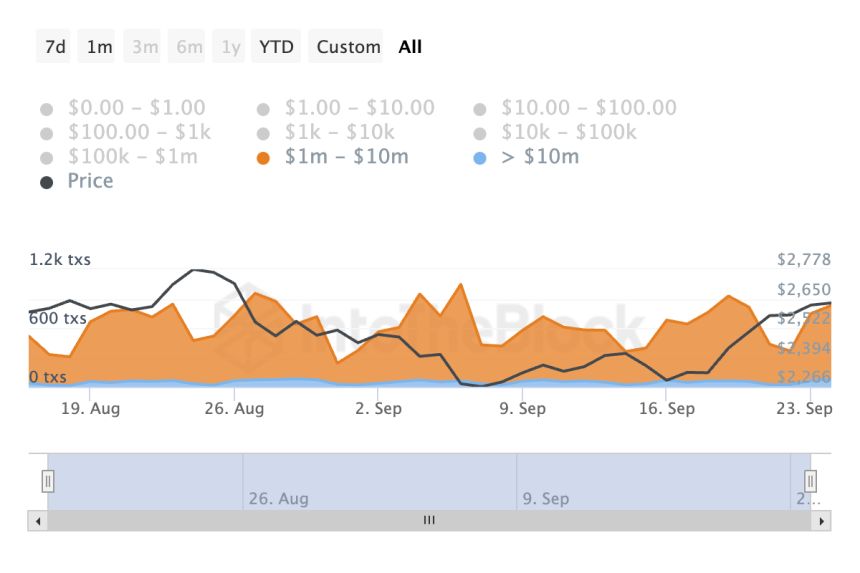Switch chart range to 1m
The height and width of the screenshot is (573, 860).
[x=99, y=47]
